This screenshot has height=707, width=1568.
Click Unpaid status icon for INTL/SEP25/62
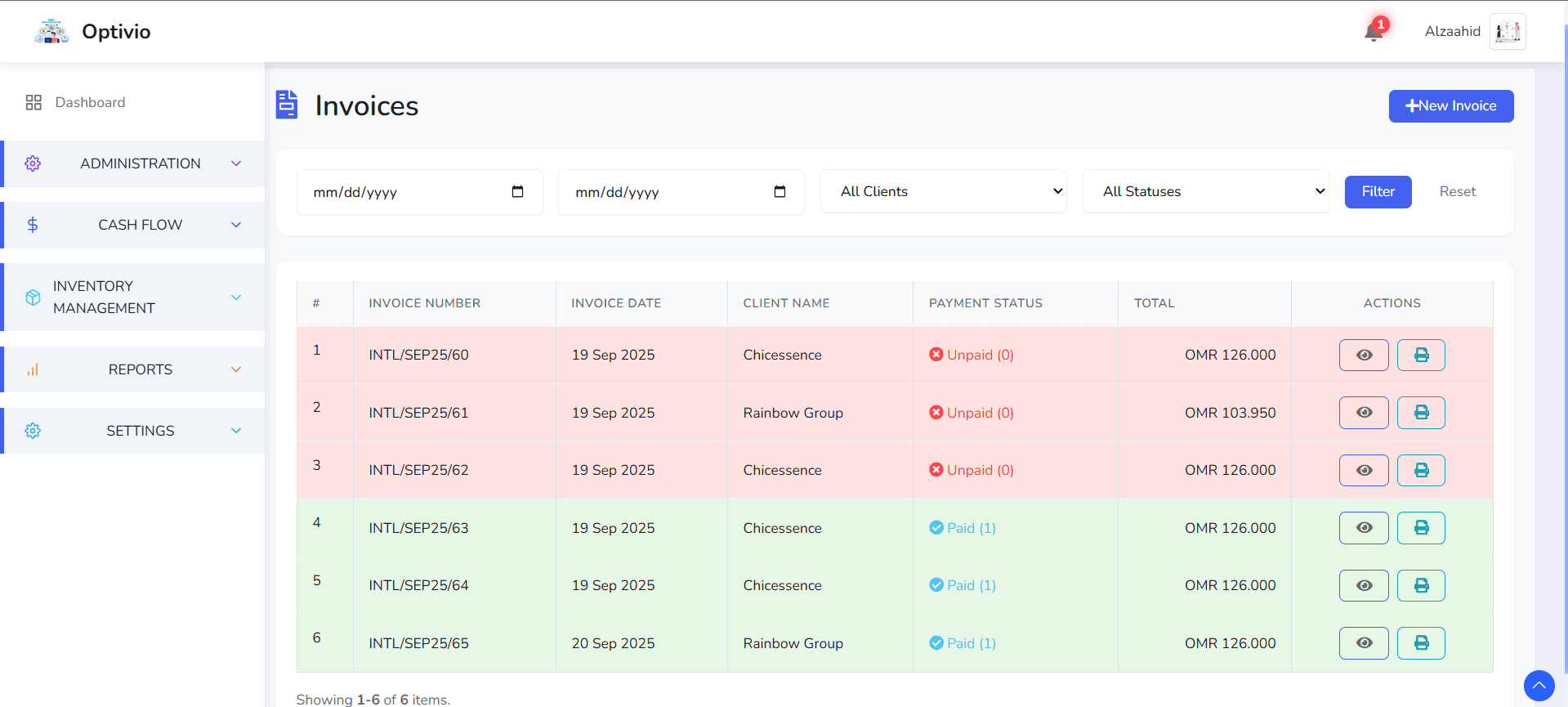pyautogui.click(x=936, y=469)
